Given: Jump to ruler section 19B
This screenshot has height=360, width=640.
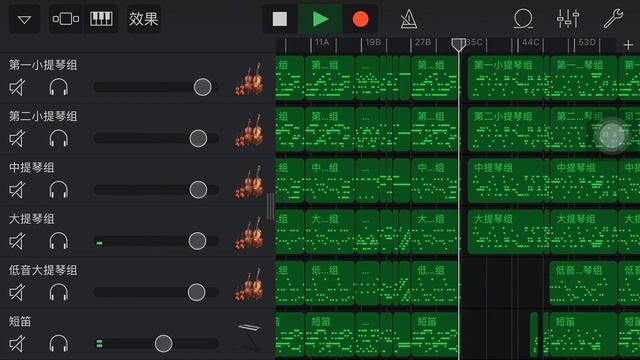Looking at the screenshot, I should click(373, 42).
